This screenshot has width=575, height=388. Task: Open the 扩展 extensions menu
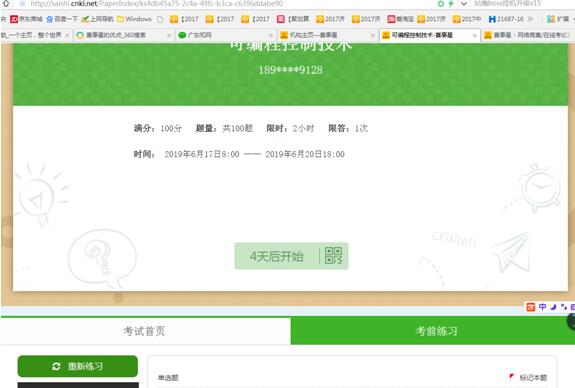[558, 19]
